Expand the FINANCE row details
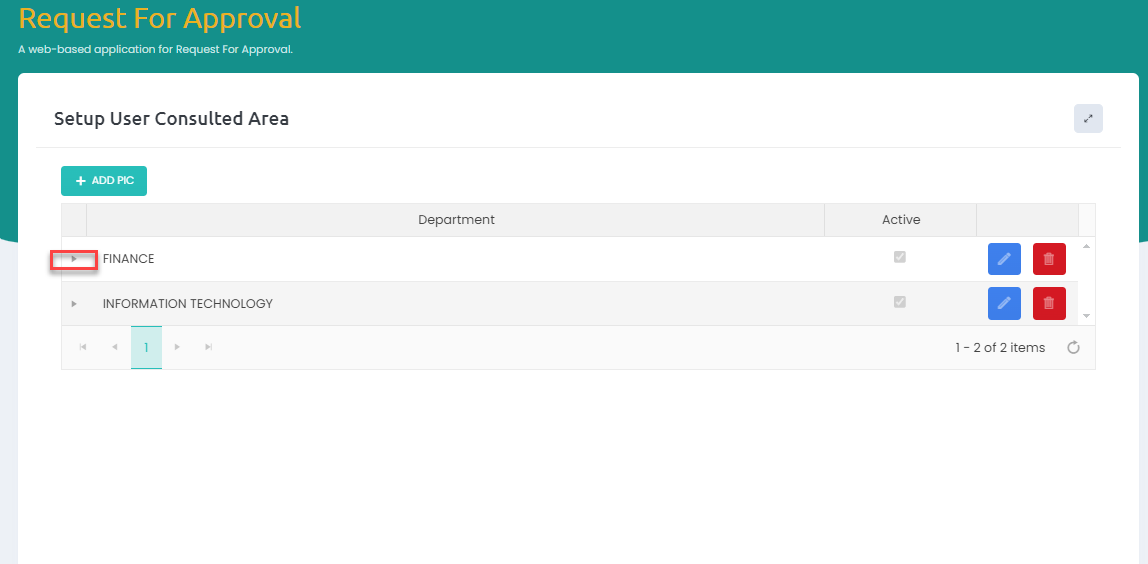1148x564 pixels. 74,259
